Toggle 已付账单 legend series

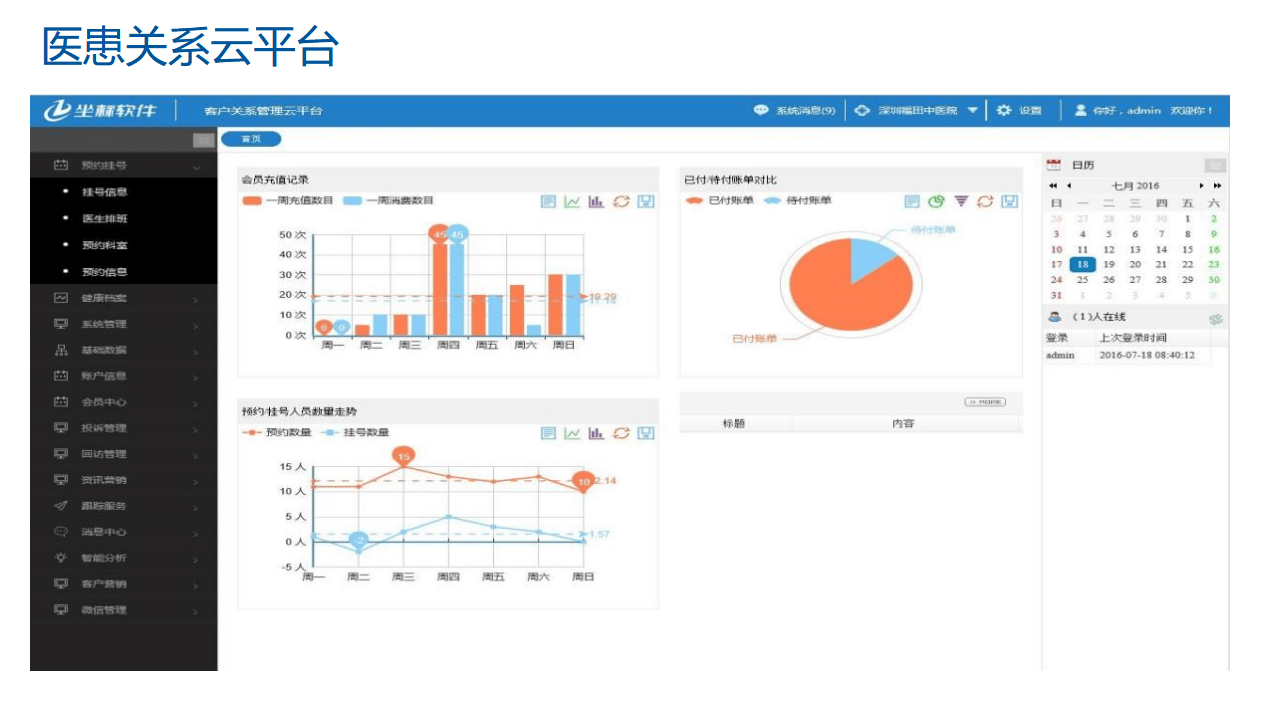click(x=720, y=201)
